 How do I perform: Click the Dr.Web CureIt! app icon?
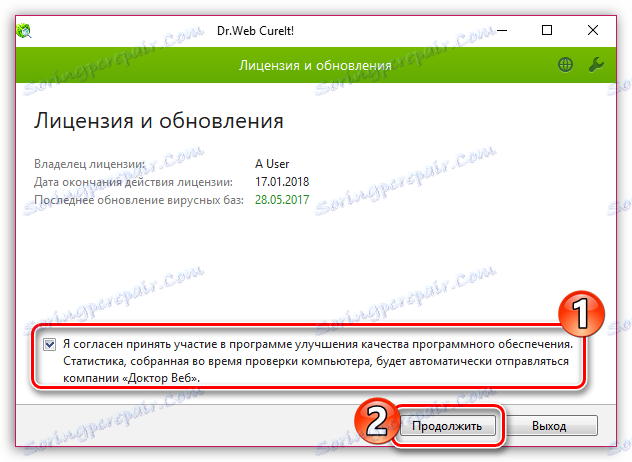tap(24, 31)
